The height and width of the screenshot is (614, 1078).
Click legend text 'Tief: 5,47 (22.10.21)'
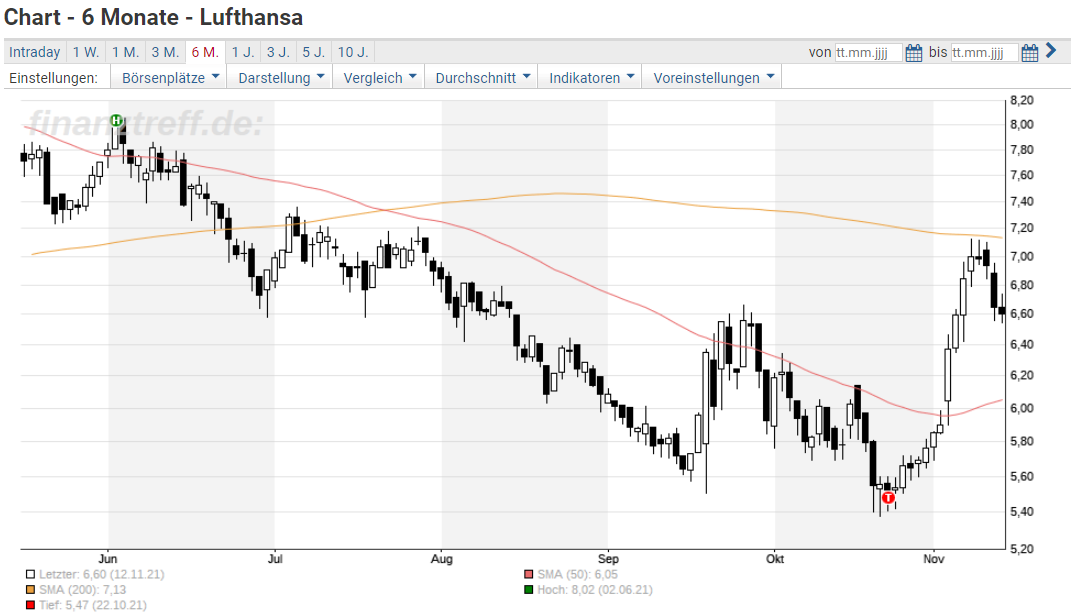click(93, 605)
